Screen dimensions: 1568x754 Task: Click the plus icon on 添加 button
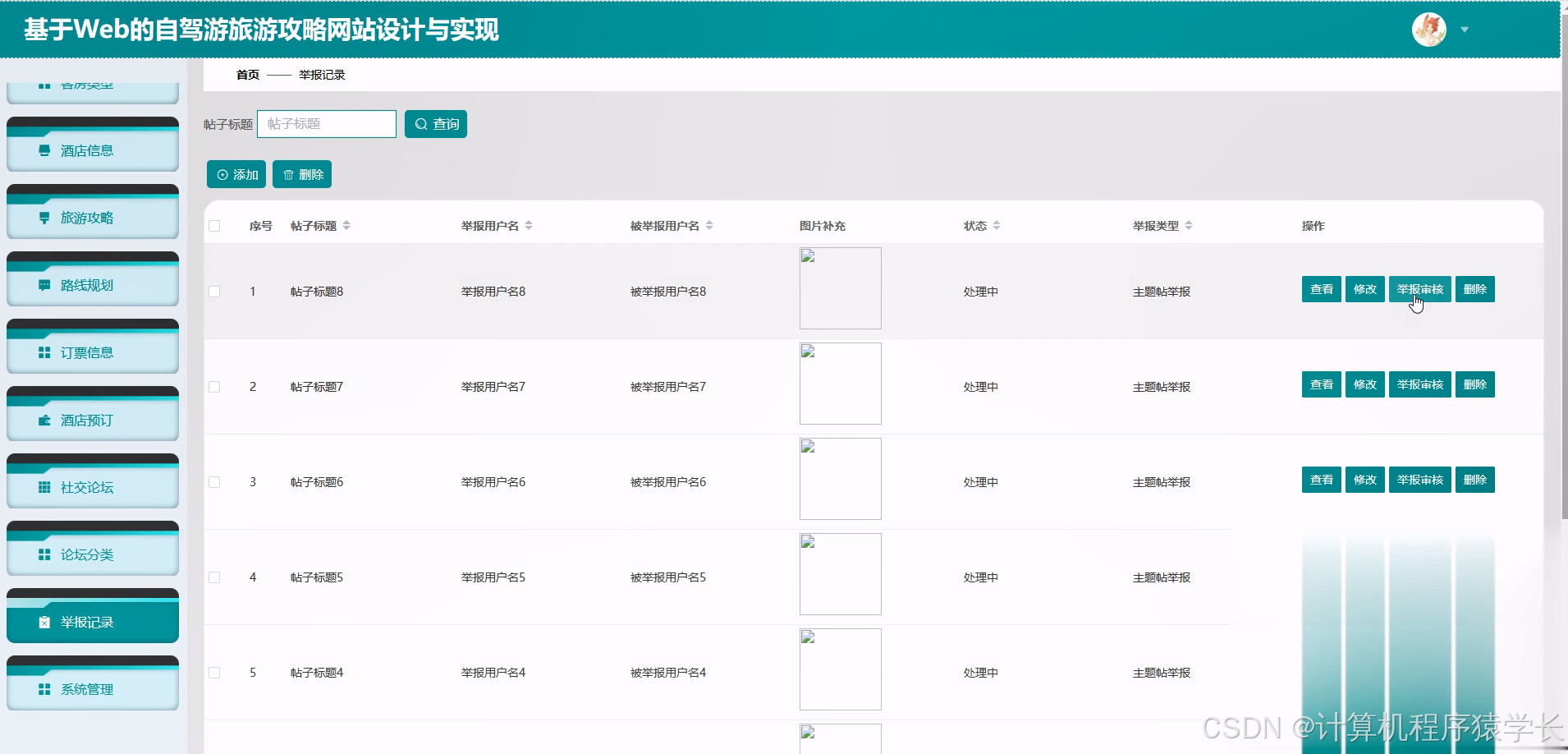[222, 174]
